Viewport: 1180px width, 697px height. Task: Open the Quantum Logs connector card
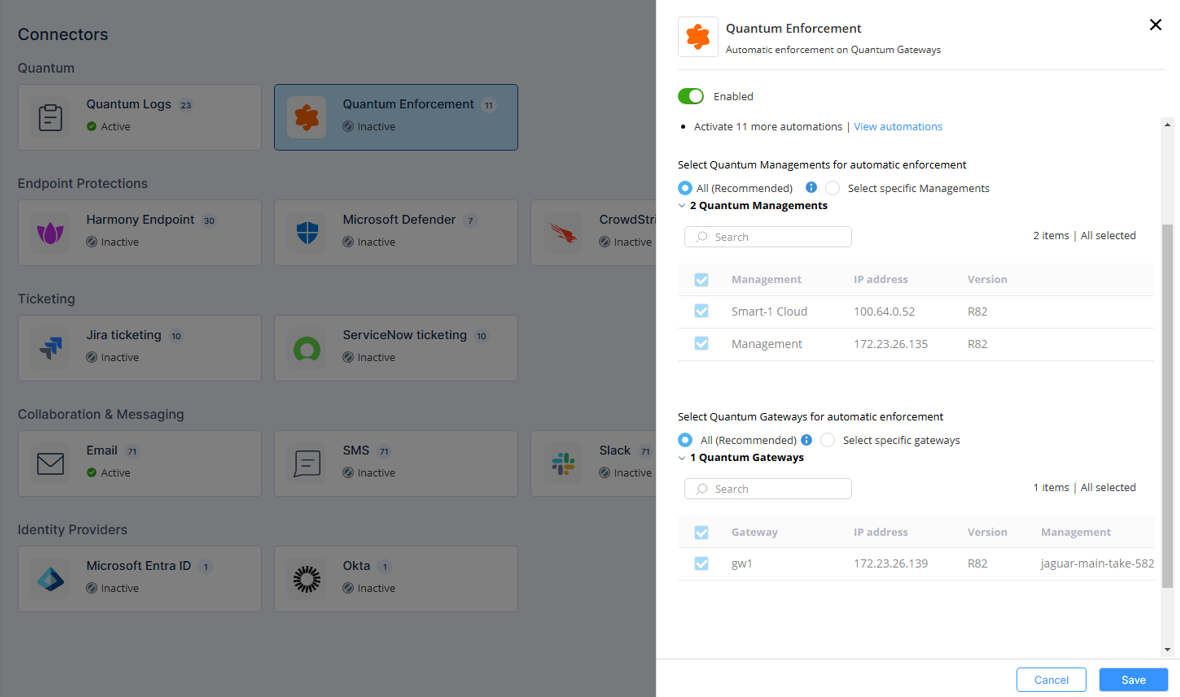(x=140, y=117)
